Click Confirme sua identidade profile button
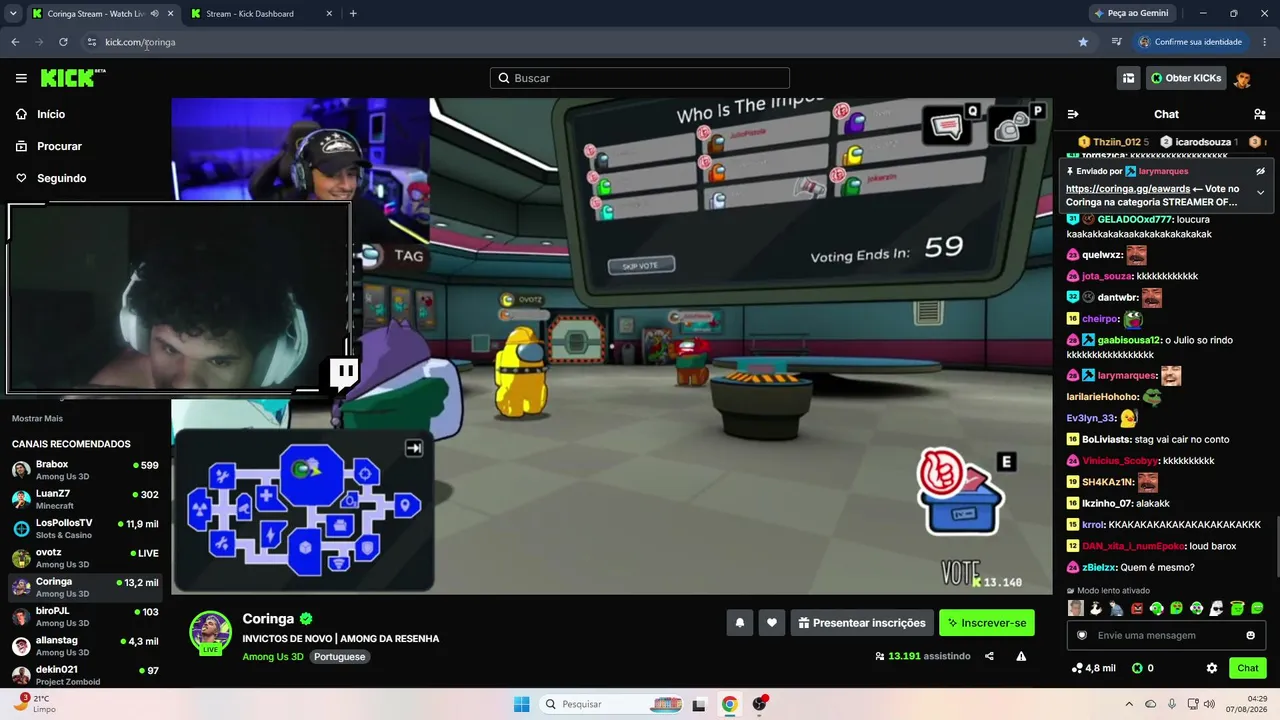The height and width of the screenshot is (720, 1280). [x=1191, y=42]
